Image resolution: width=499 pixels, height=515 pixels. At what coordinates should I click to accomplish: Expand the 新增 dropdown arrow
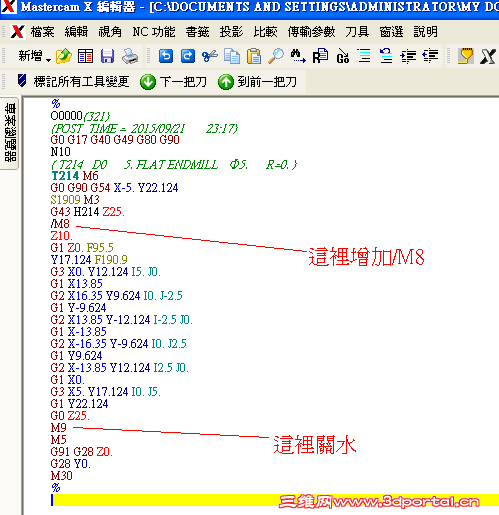click(48, 60)
